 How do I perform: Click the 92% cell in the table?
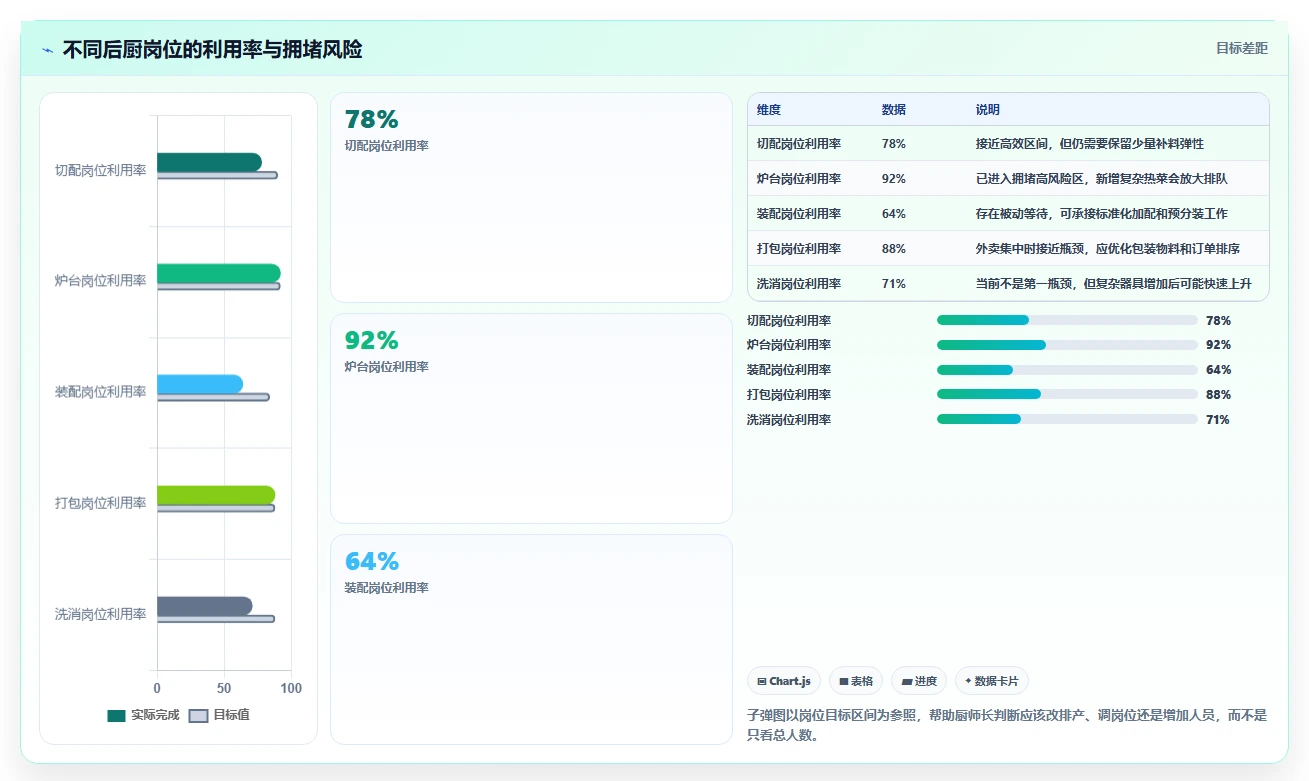pyautogui.click(x=894, y=179)
